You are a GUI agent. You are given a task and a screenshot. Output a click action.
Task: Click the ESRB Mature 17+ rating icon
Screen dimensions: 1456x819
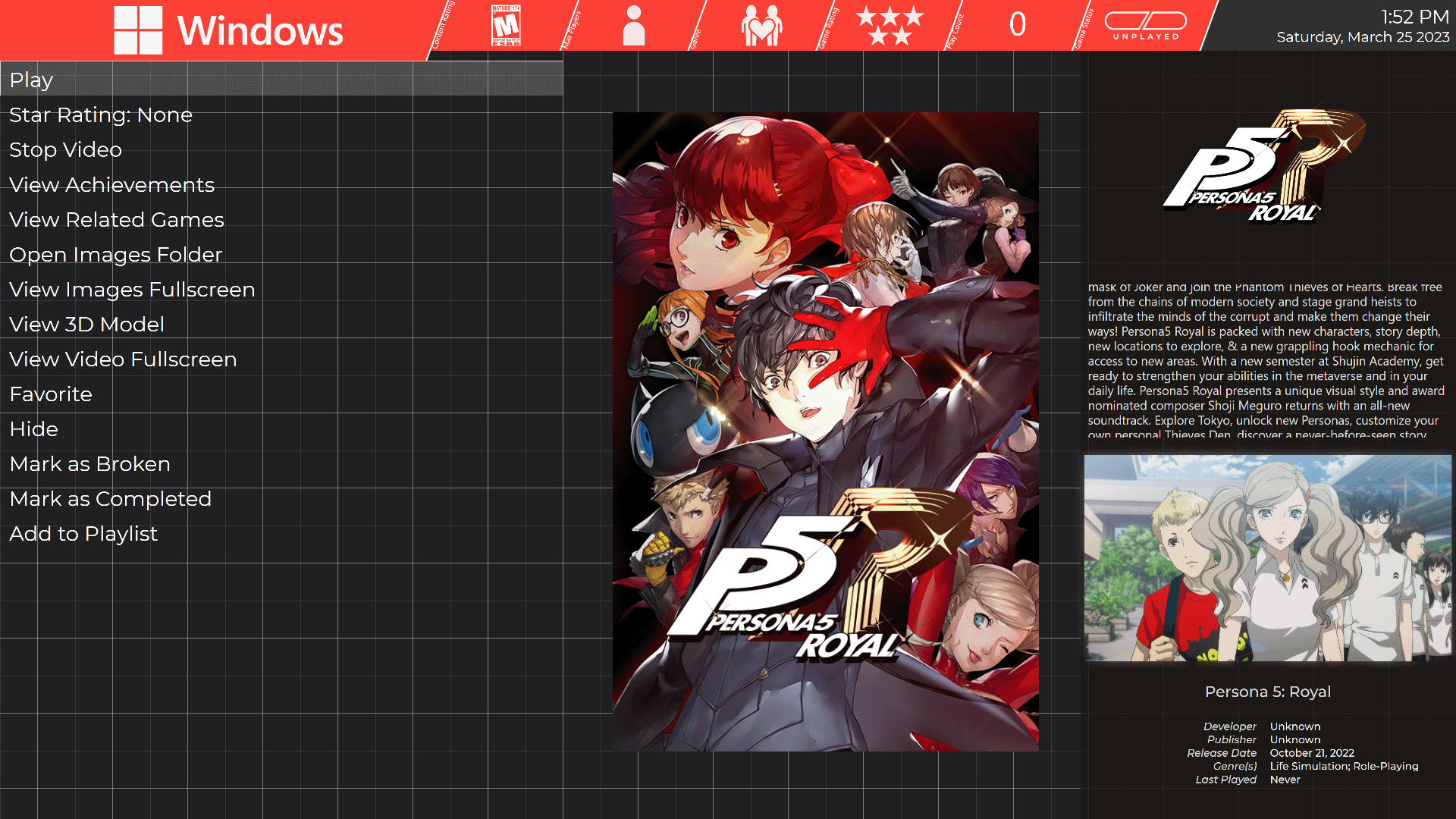[506, 26]
